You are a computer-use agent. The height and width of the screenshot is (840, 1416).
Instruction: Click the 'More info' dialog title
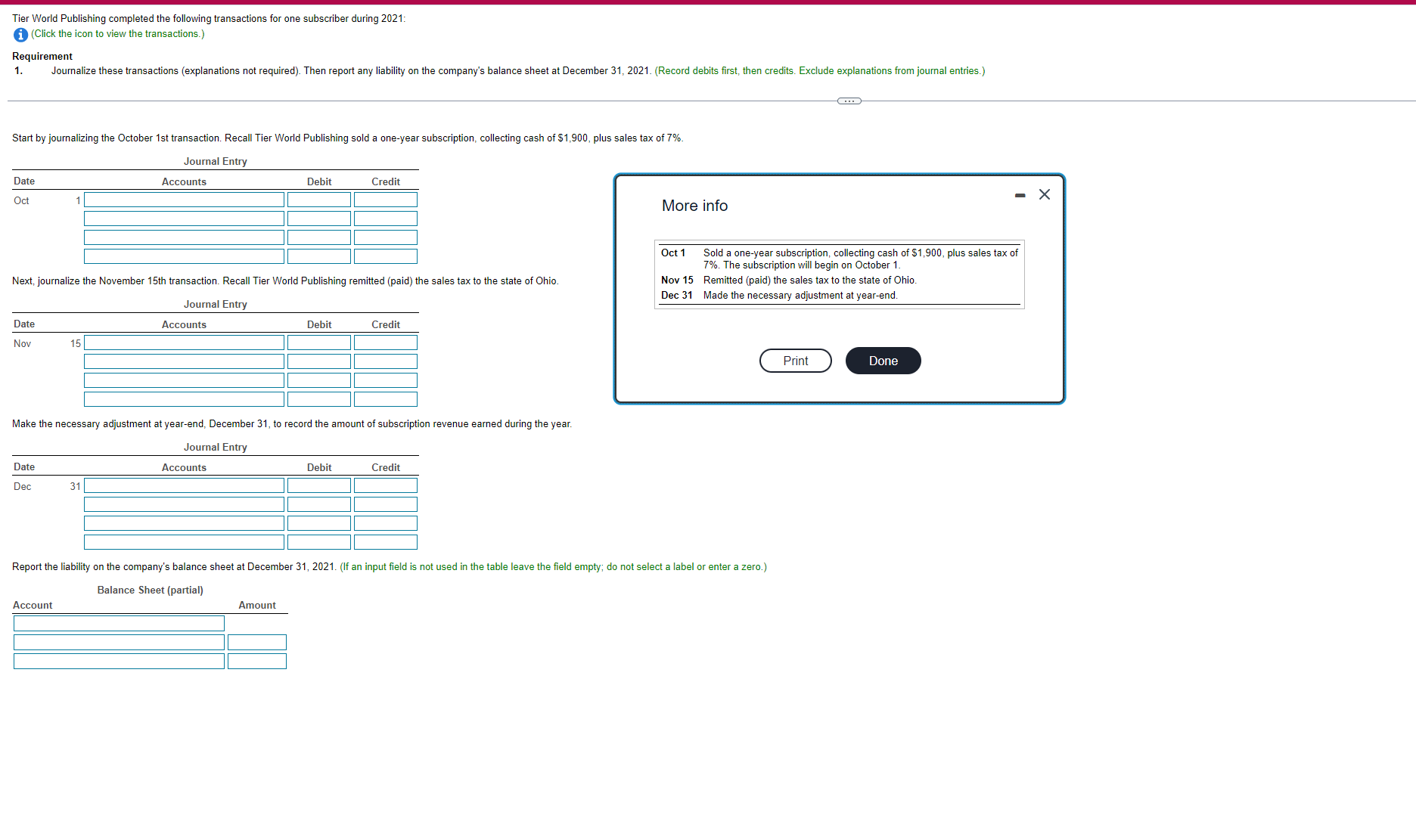pyautogui.click(x=694, y=206)
